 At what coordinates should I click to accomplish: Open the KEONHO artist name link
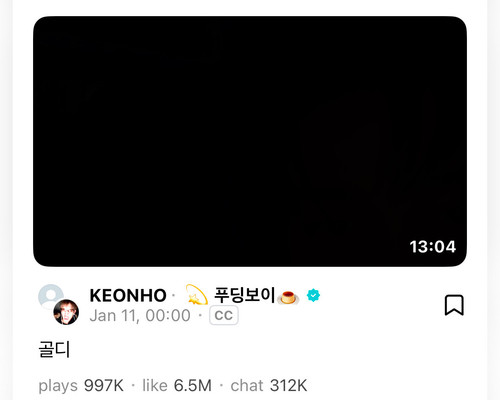[128, 296]
